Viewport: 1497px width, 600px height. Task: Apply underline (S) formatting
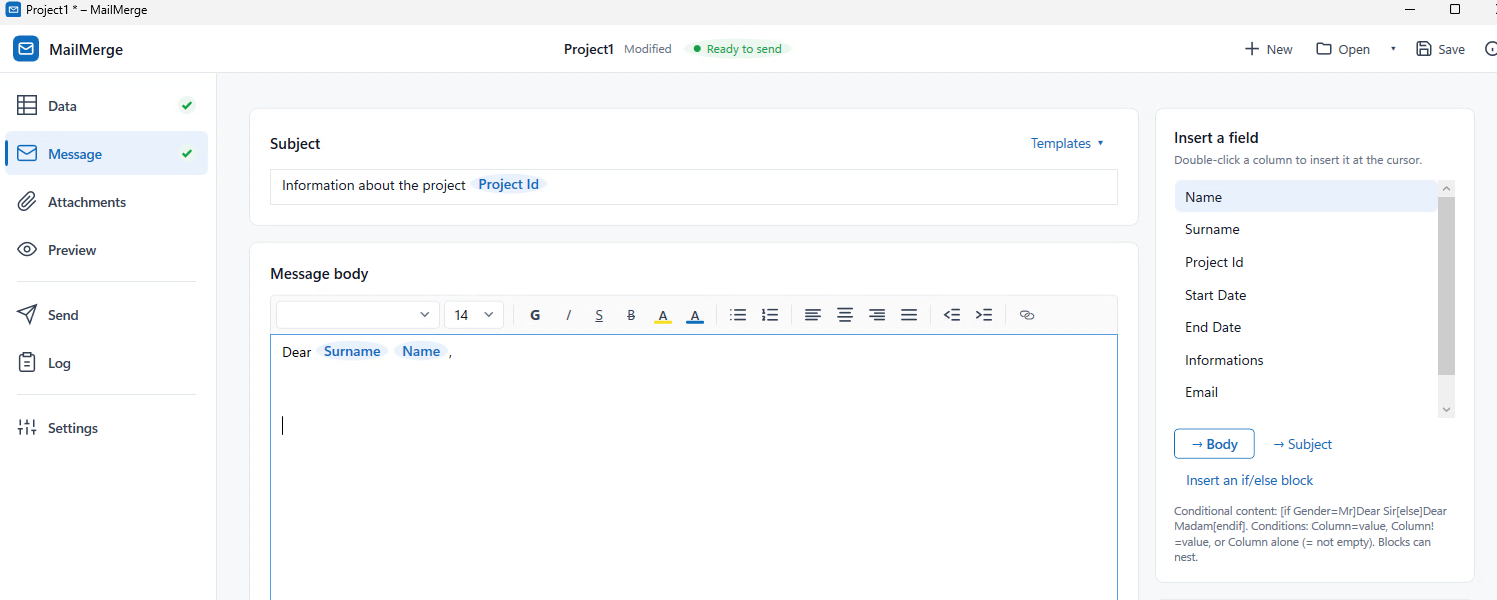599,315
